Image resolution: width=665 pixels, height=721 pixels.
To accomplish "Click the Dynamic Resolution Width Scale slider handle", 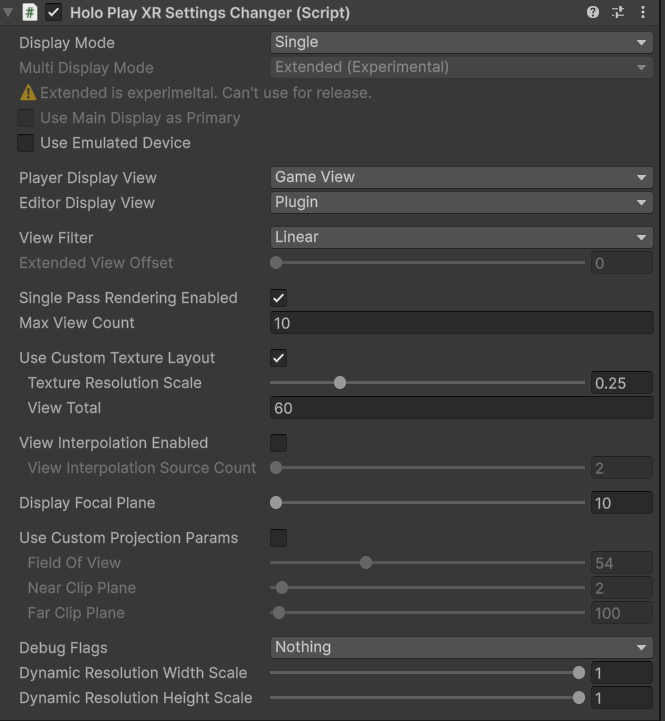I will click(x=579, y=673).
